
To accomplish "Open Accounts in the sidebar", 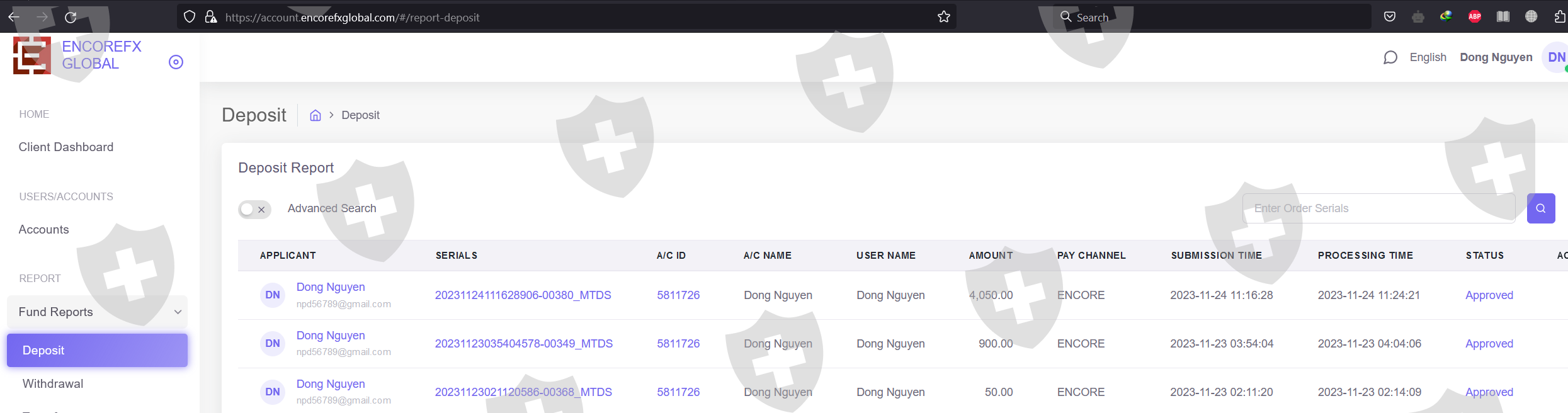I will [43, 230].
